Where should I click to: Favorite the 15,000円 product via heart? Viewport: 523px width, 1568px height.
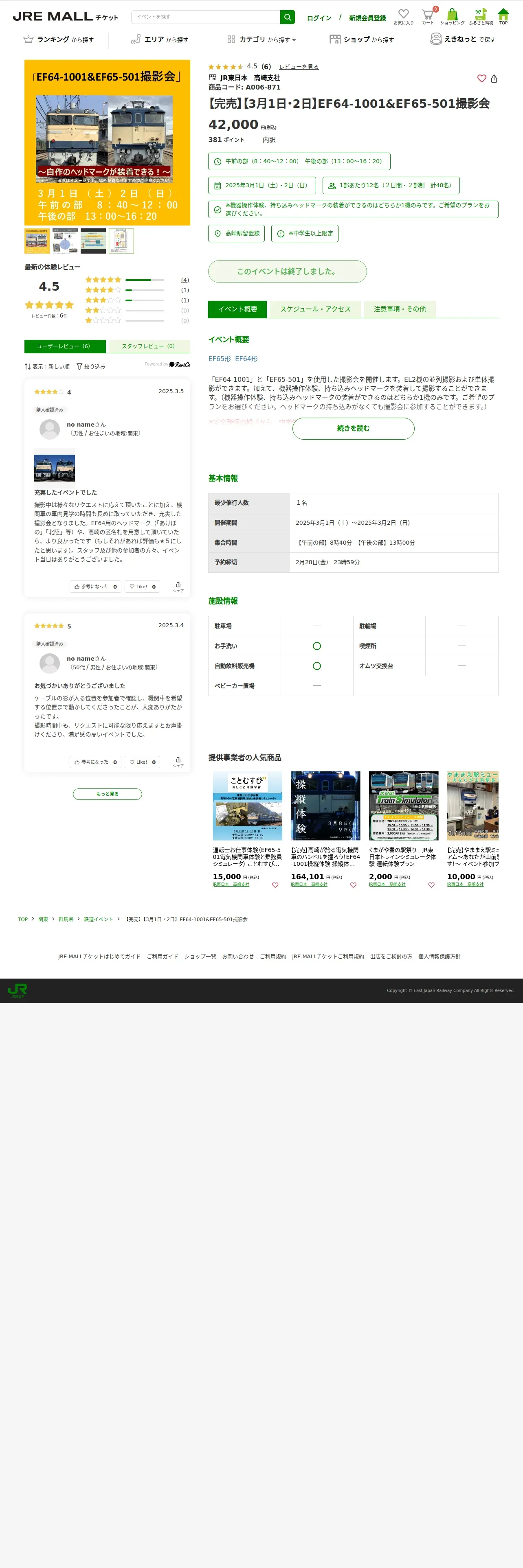click(275, 885)
